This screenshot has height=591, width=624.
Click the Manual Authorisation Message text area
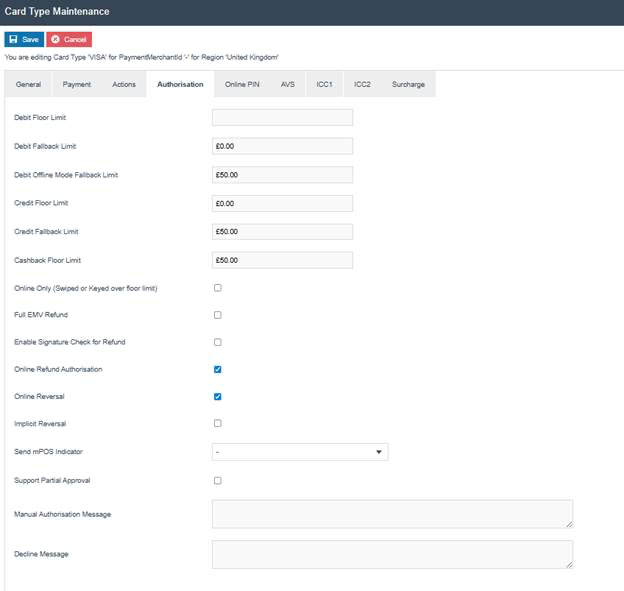pos(392,514)
